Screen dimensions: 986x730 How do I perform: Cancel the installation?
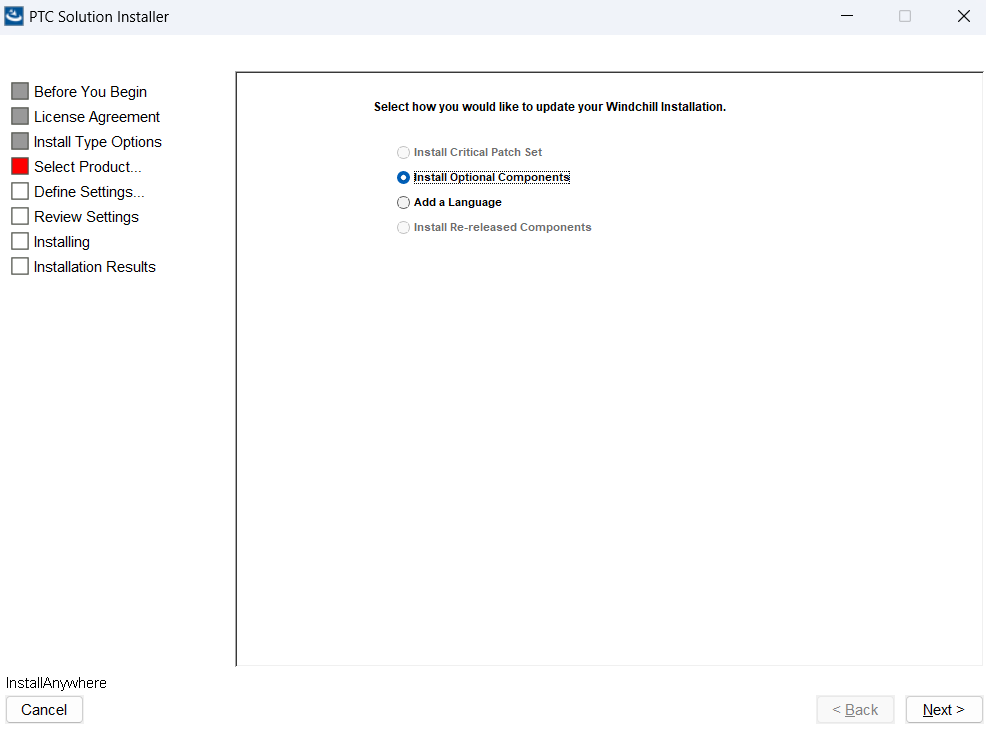[44, 710]
